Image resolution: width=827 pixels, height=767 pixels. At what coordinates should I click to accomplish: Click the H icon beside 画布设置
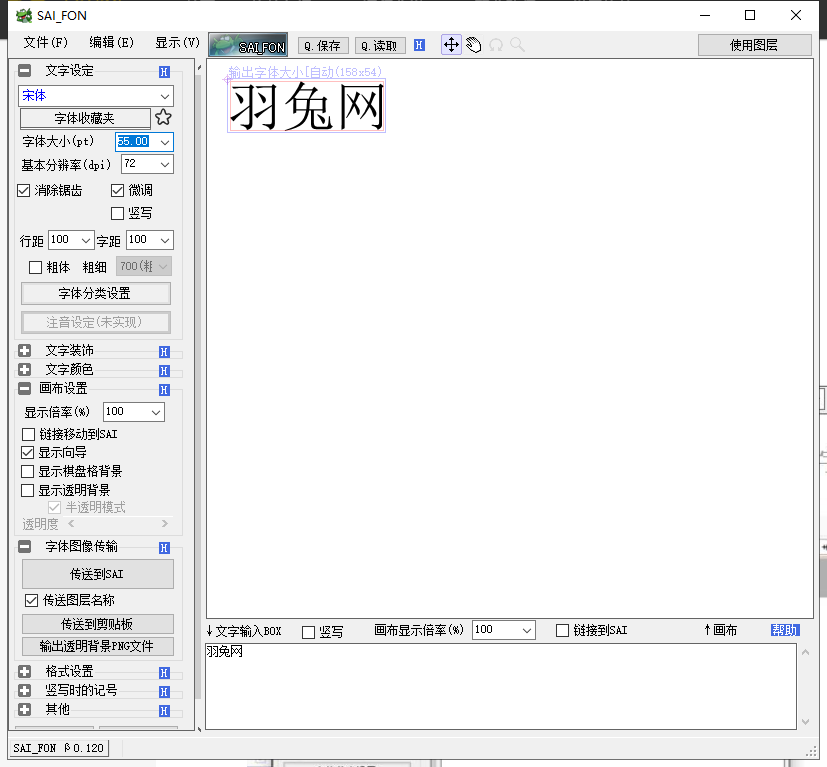164,388
